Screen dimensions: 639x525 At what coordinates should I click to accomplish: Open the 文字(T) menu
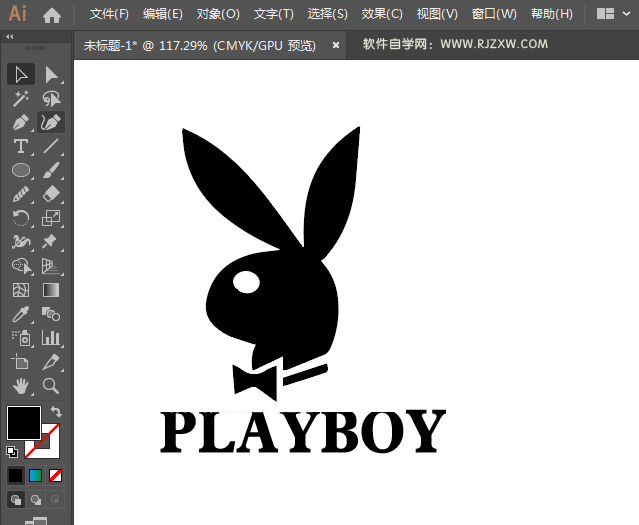[273, 14]
